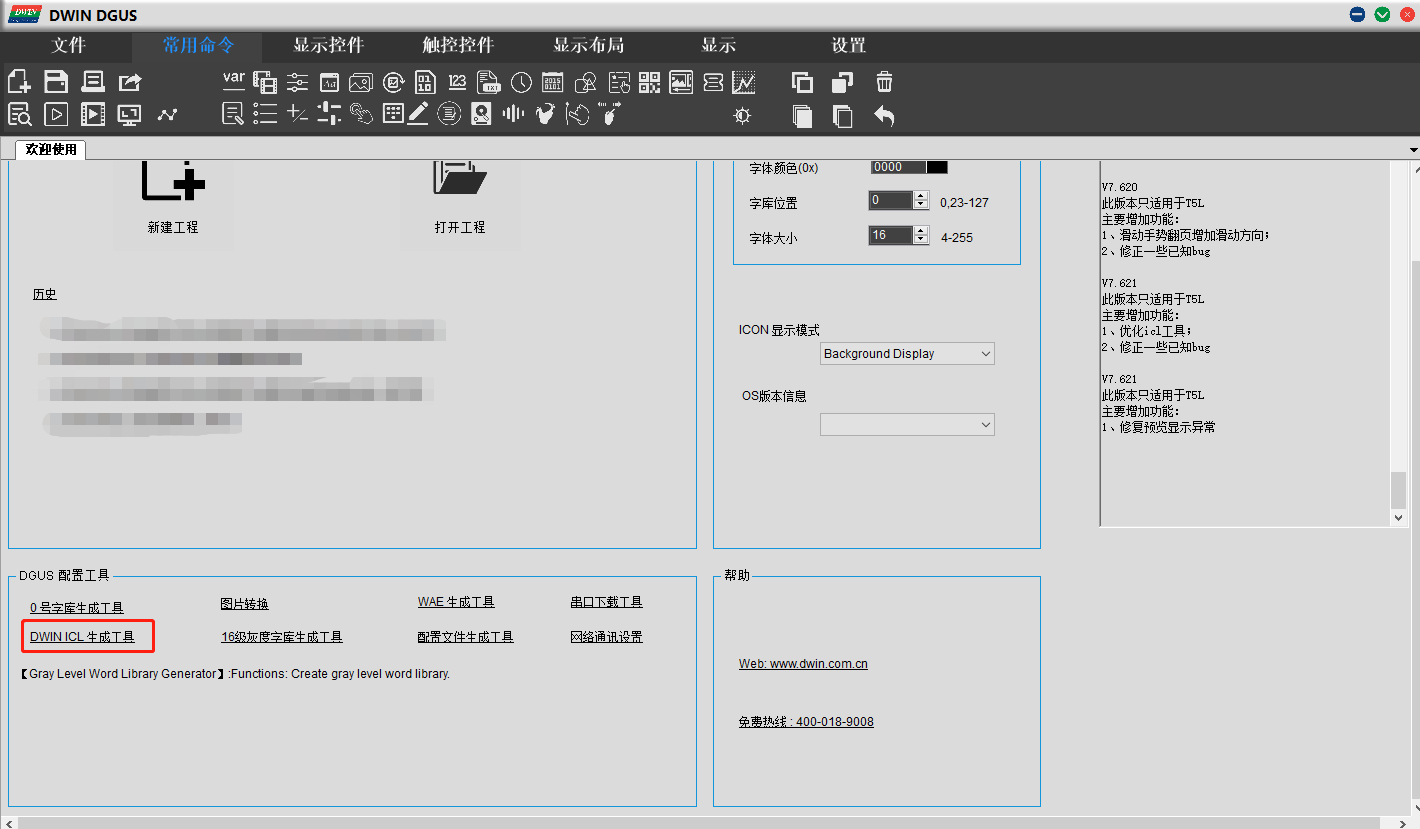Image resolution: width=1420 pixels, height=829 pixels.
Task: Select the 欢迎使用 document tab
Action: click(x=51, y=150)
